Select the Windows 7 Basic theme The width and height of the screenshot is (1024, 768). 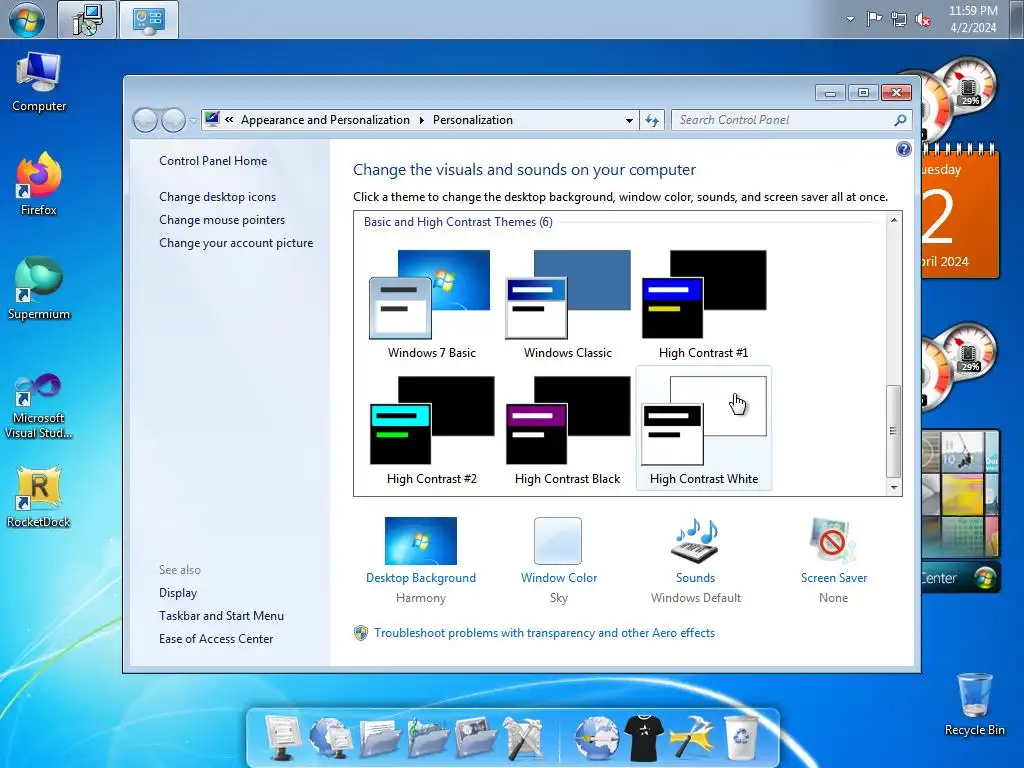tap(432, 304)
